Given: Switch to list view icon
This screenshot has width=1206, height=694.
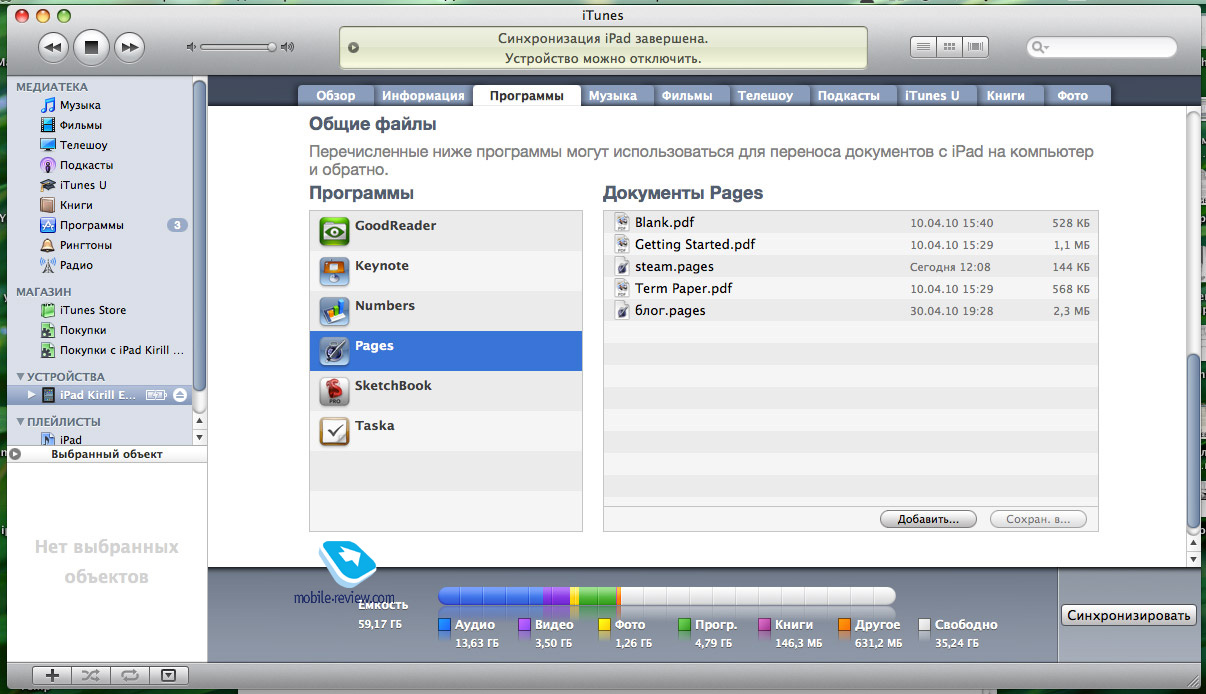Looking at the screenshot, I should click(924, 46).
